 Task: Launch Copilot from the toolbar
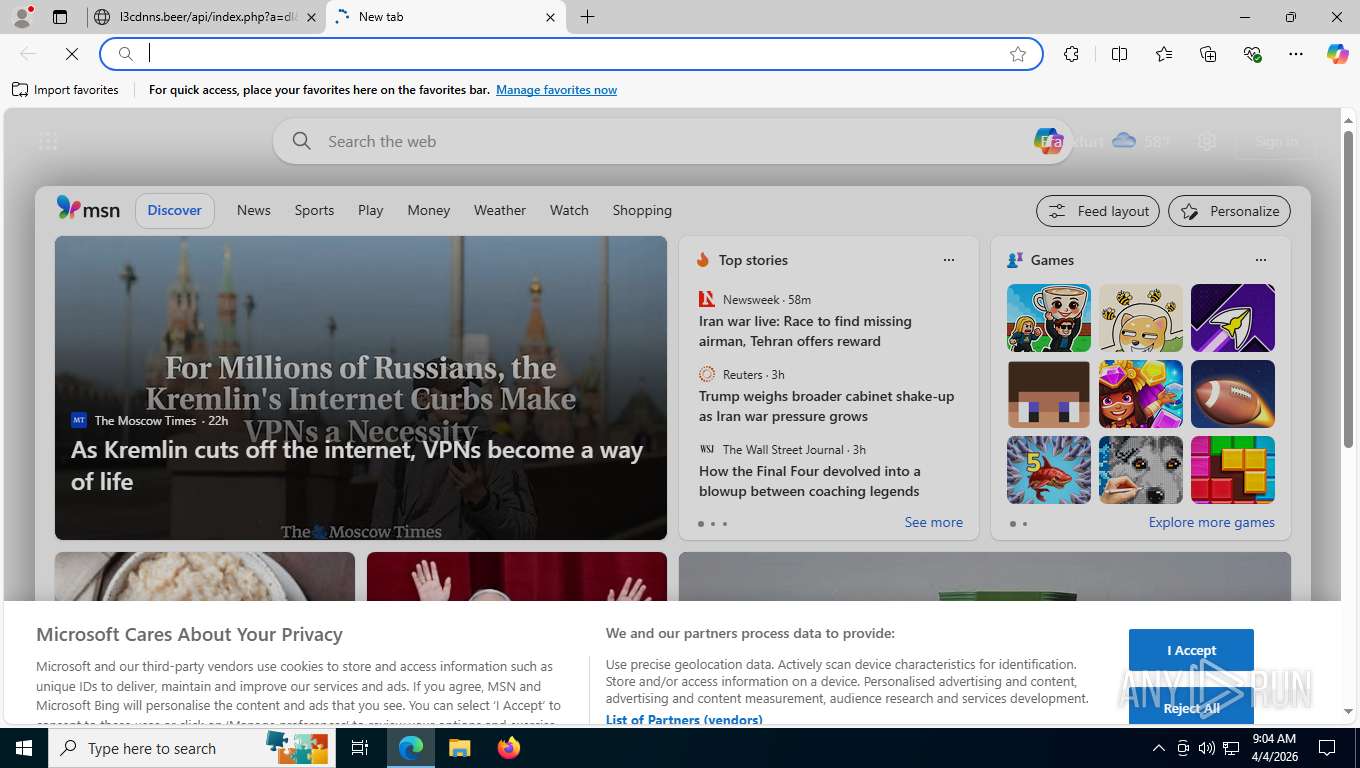tap(1338, 54)
